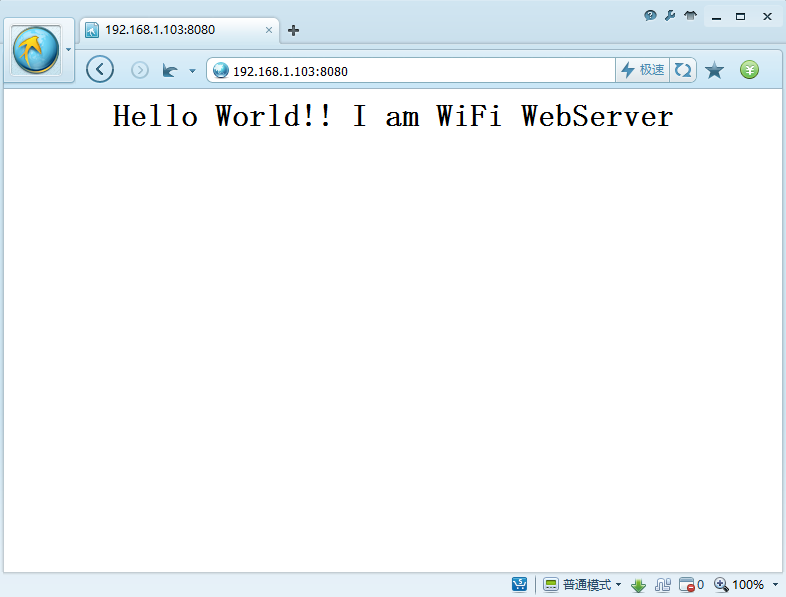Image resolution: width=786 pixels, height=597 pixels.
Task: Click the globe site icon in address bar
Action: [x=221, y=71]
